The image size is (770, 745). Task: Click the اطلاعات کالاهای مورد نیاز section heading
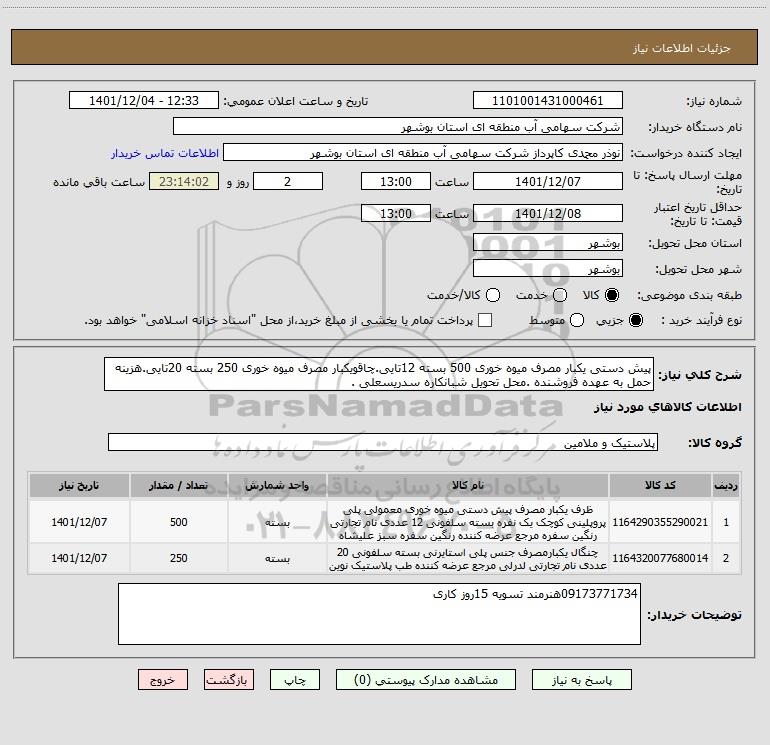(667, 407)
